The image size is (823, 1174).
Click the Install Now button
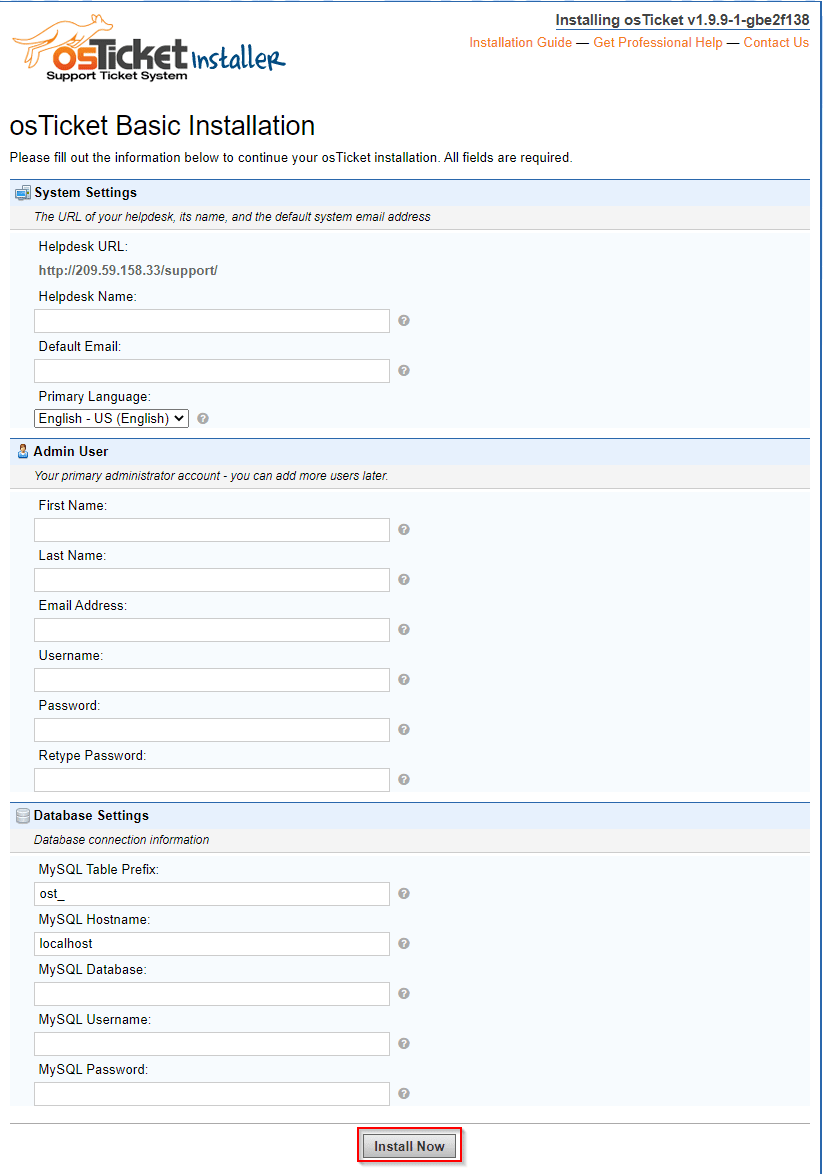(x=409, y=1144)
